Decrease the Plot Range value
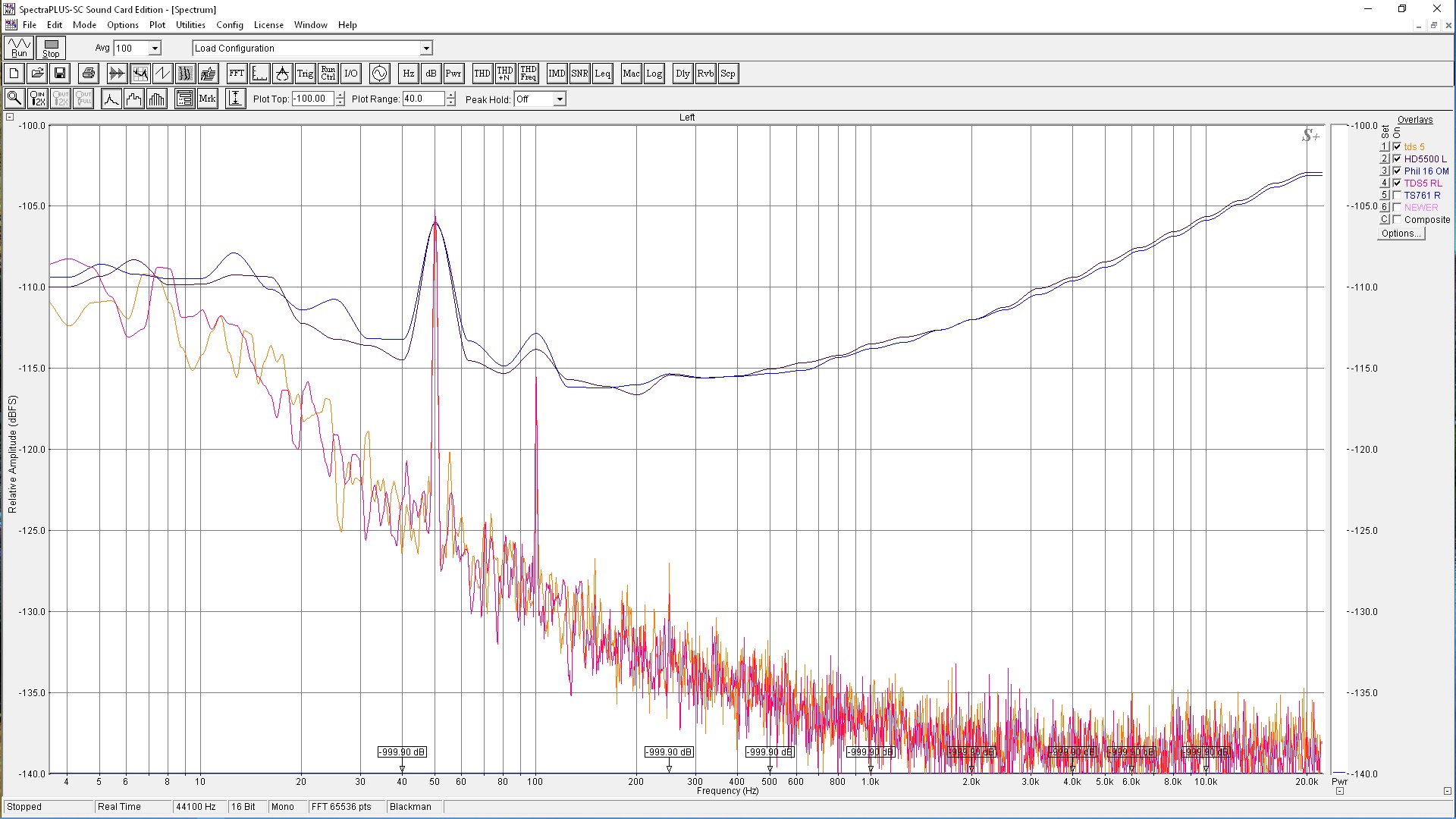This screenshot has height=819, width=1456. (451, 102)
